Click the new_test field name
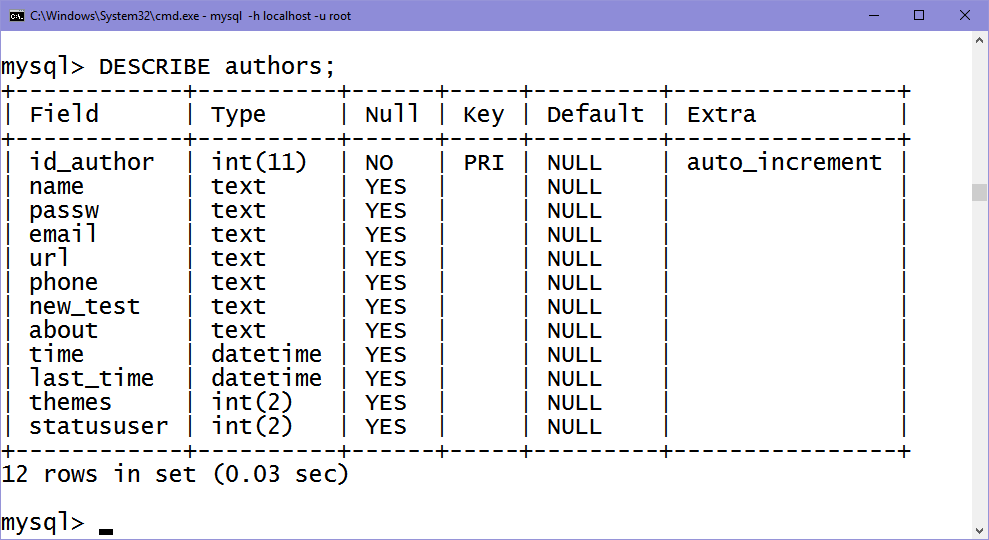Image resolution: width=989 pixels, height=540 pixels. pos(85,307)
